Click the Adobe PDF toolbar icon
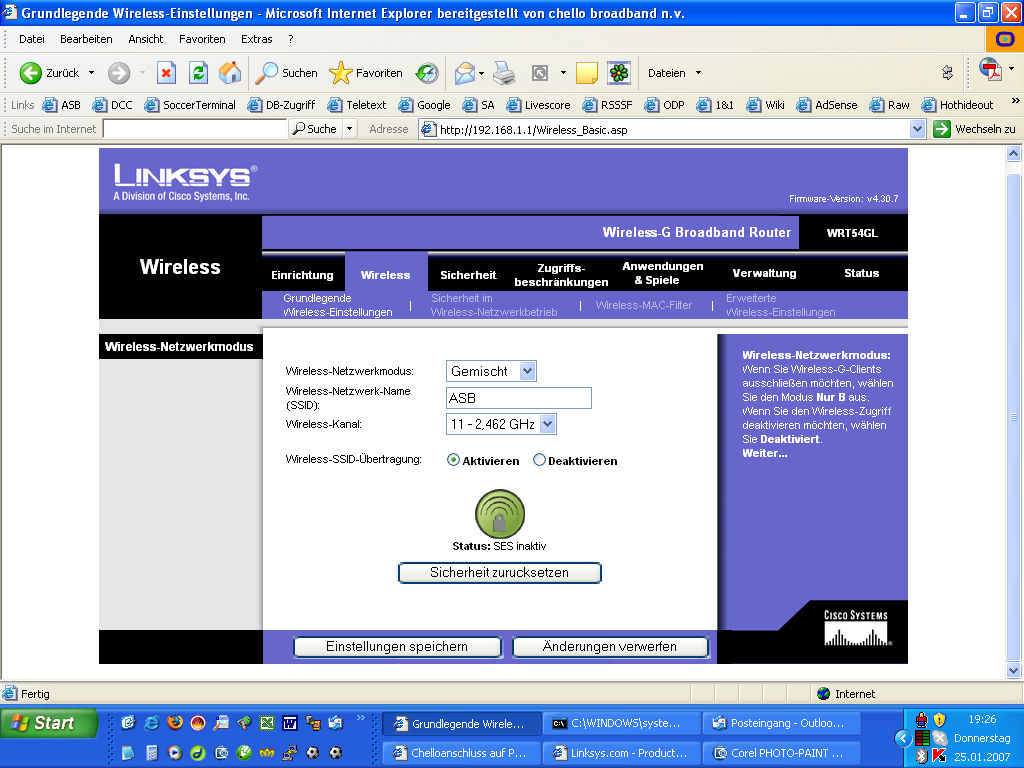The image size is (1024, 768). [991, 69]
